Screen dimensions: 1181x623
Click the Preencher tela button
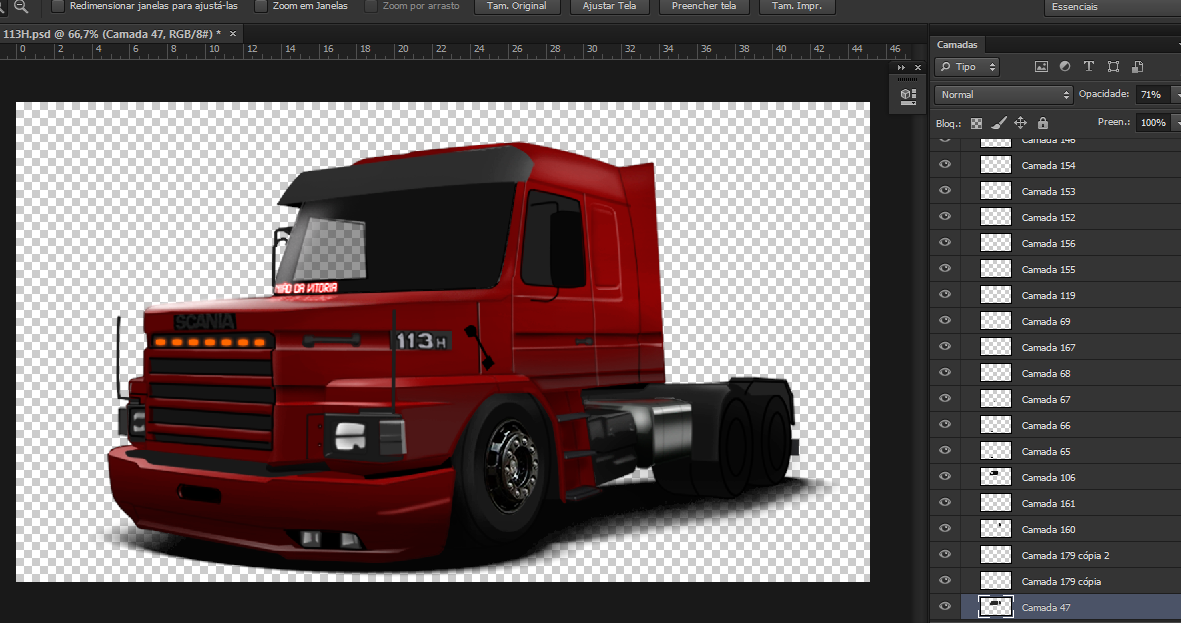coord(703,6)
